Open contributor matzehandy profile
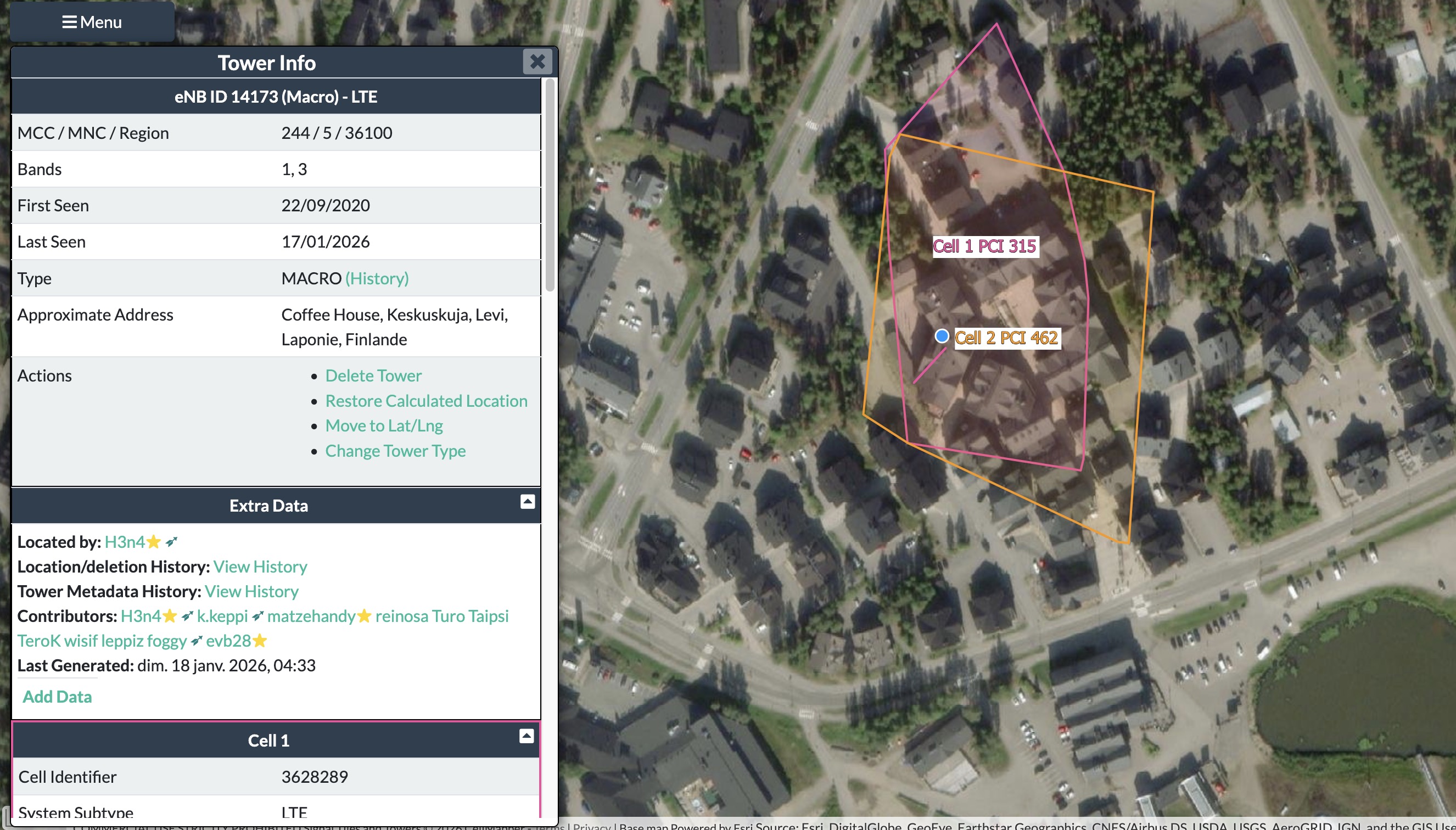Screen dimensions: 1456x830 tap(311, 616)
